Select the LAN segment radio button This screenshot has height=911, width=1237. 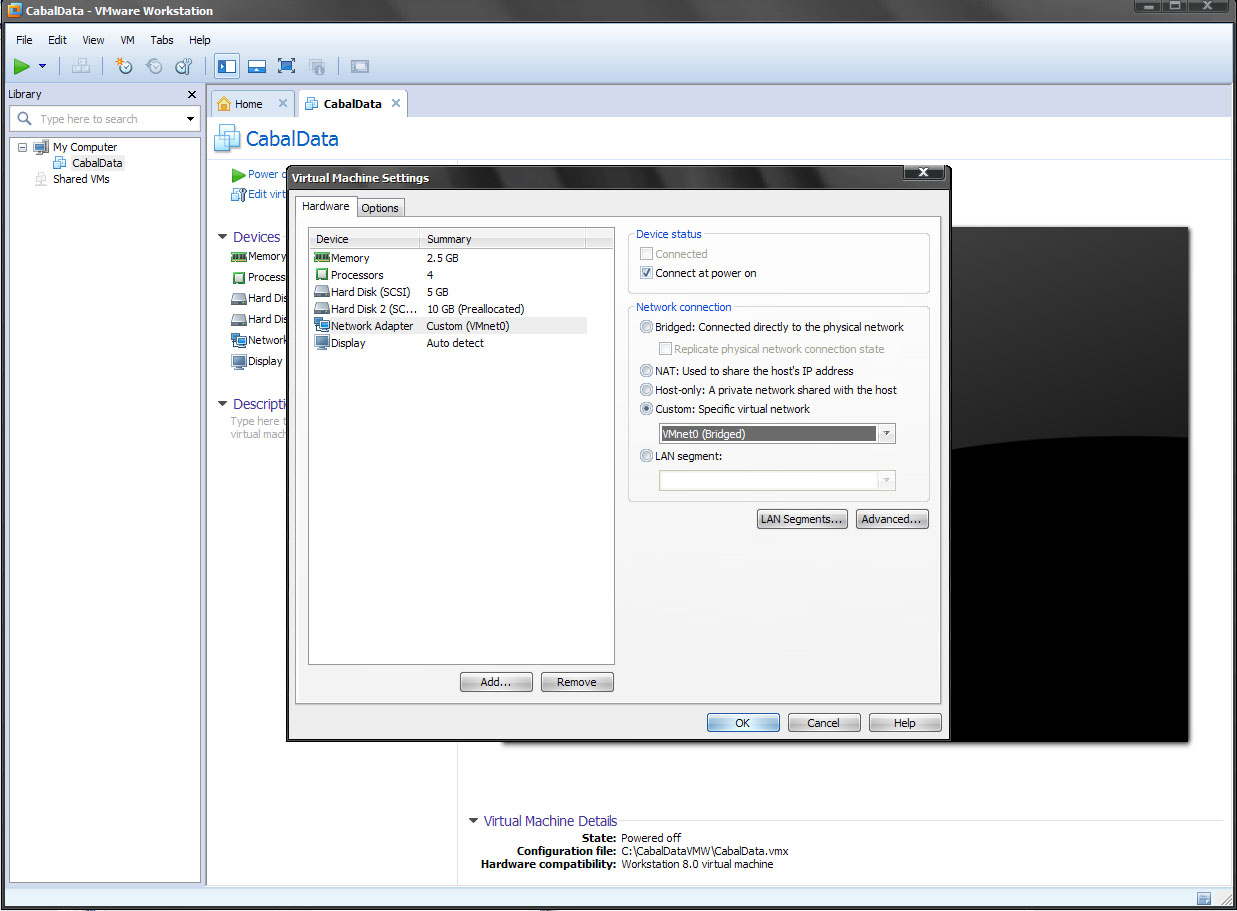[646, 456]
